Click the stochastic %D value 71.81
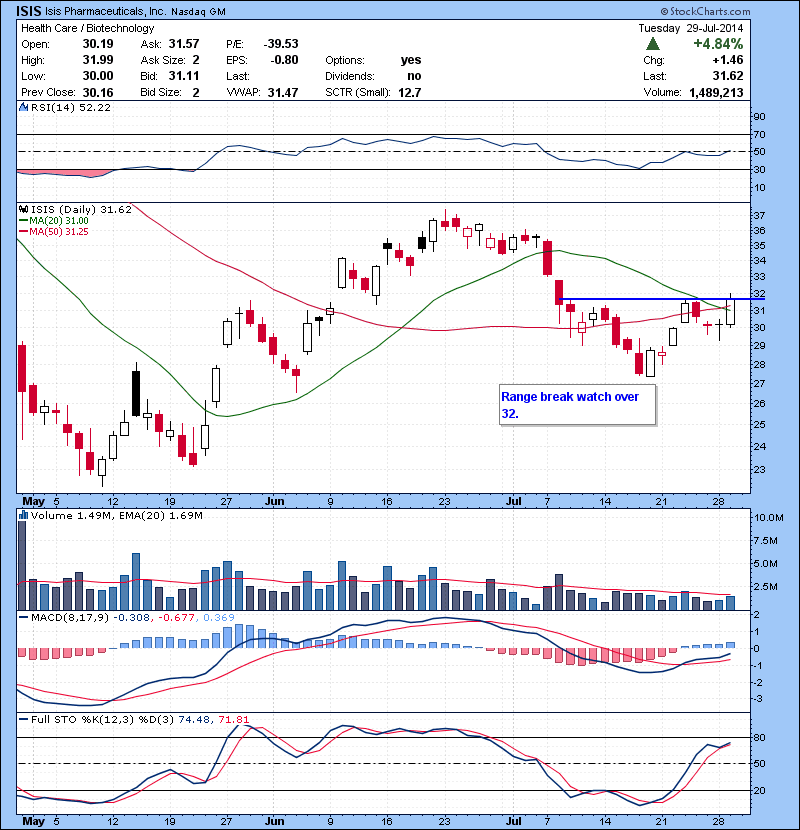This screenshot has height=830, width=800. 233,719
